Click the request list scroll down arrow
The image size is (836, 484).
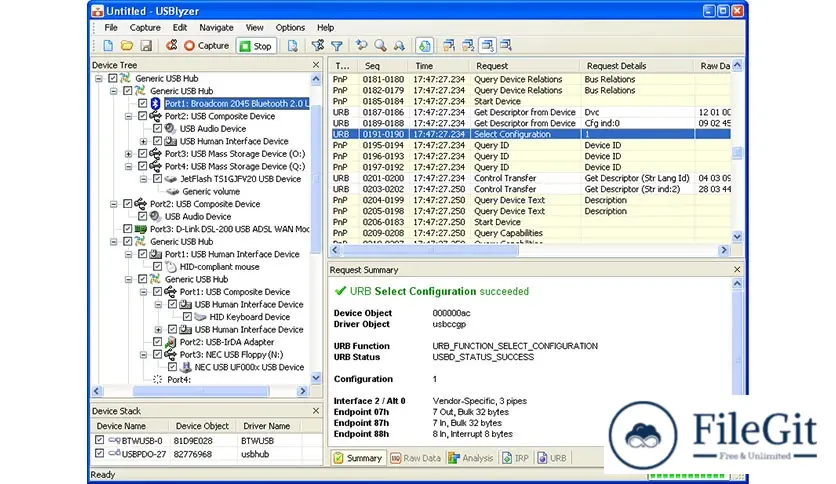coord(737,237)
